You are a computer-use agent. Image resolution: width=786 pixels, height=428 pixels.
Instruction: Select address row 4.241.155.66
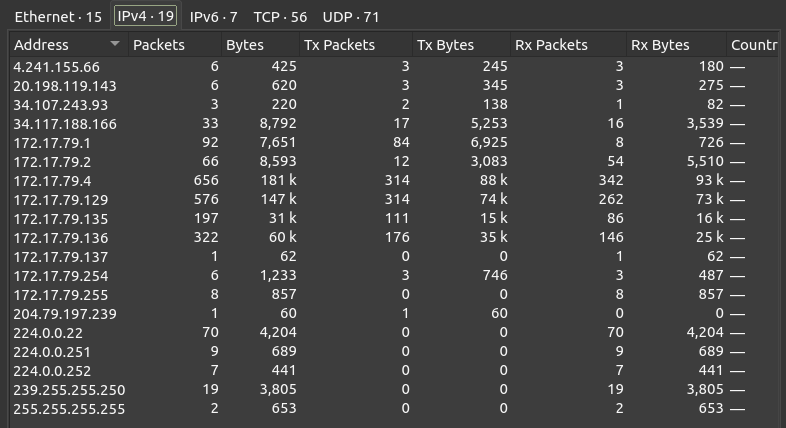57,67
